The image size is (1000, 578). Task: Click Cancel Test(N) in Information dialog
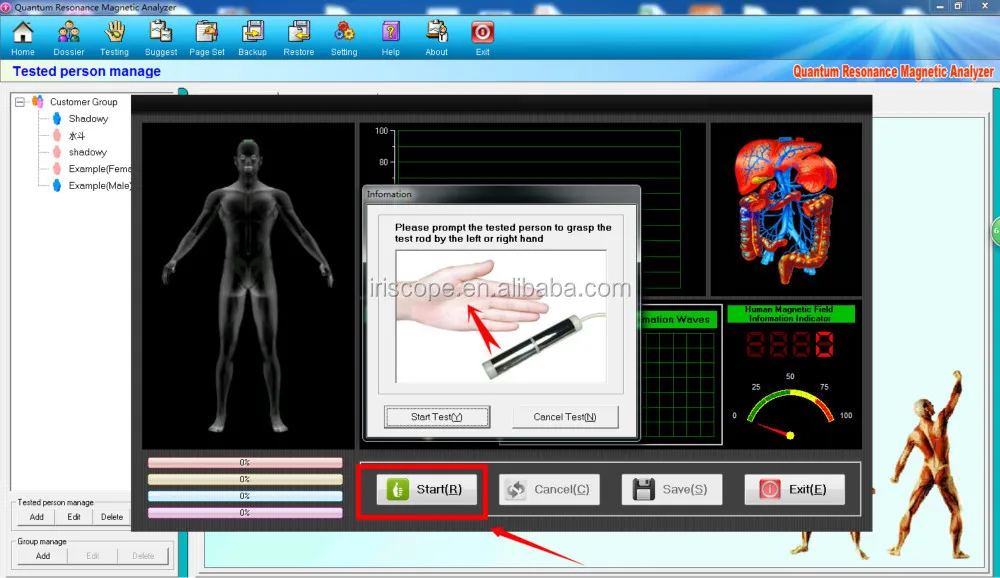565,417
